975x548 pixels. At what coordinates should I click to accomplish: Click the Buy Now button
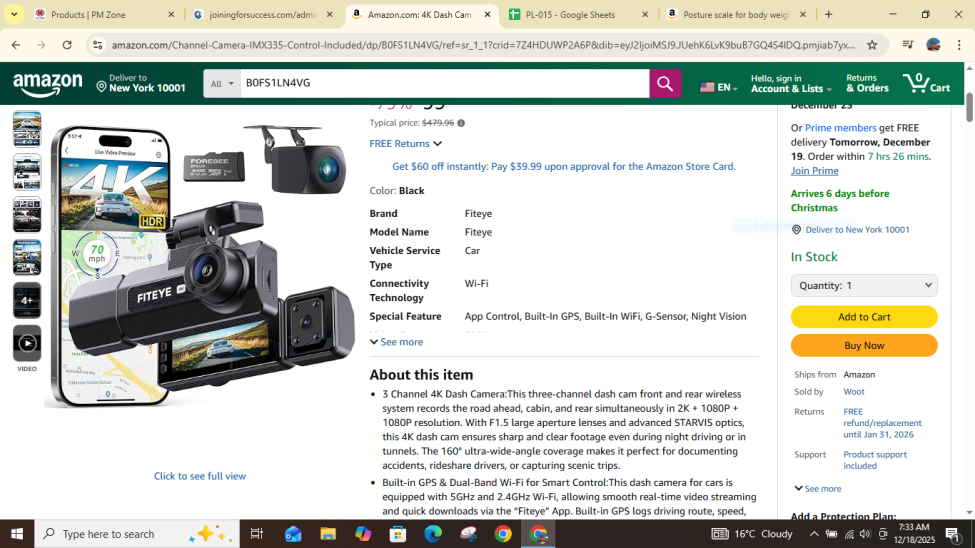coord(864,345)
